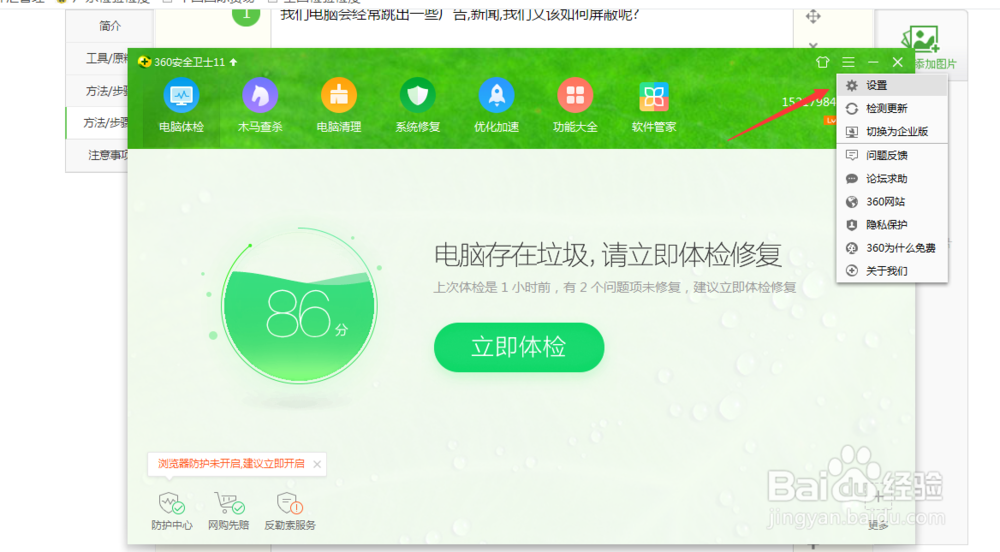Image resolution: width=1000 pixels, height=552 pixels.
Task: Select 简介 in the background page sidebar
Action: [x=110, y=26]
